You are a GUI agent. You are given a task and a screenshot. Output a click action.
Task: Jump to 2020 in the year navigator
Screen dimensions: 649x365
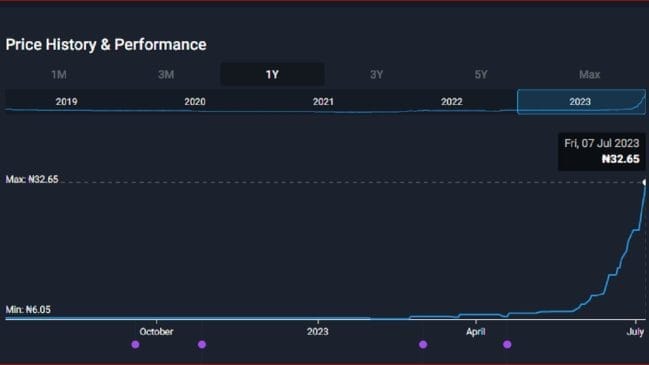[195, 102]
